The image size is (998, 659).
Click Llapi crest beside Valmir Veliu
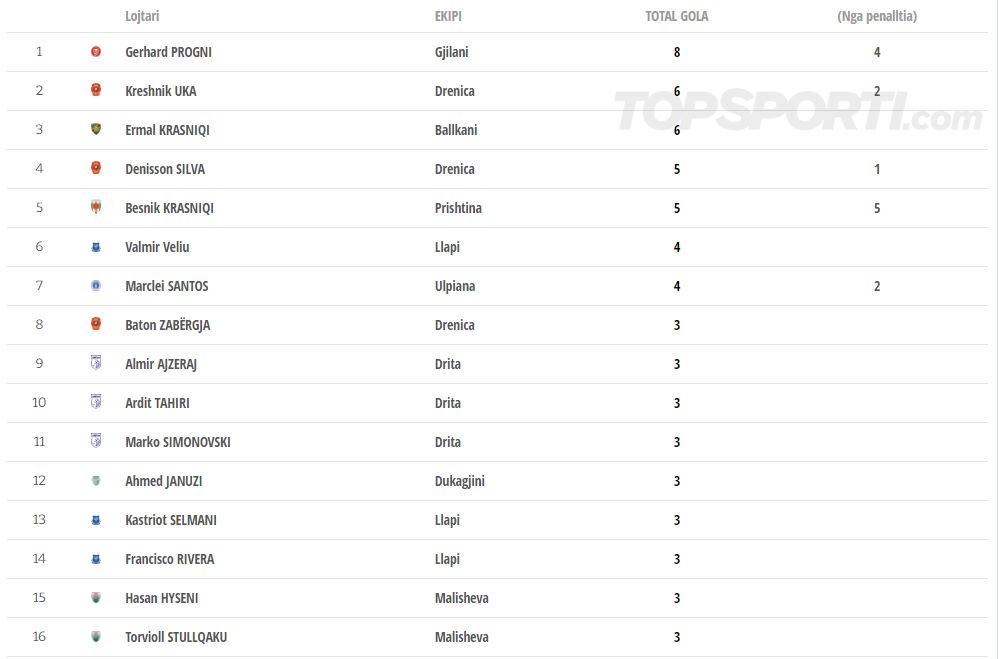click(96, 247)
